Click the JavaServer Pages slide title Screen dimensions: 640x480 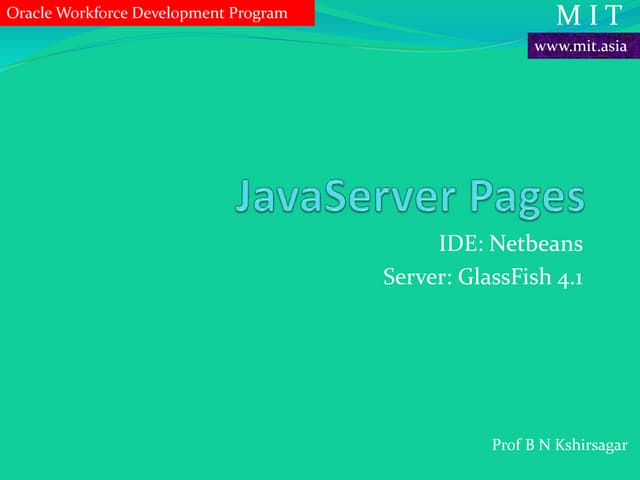click(410, 196)
